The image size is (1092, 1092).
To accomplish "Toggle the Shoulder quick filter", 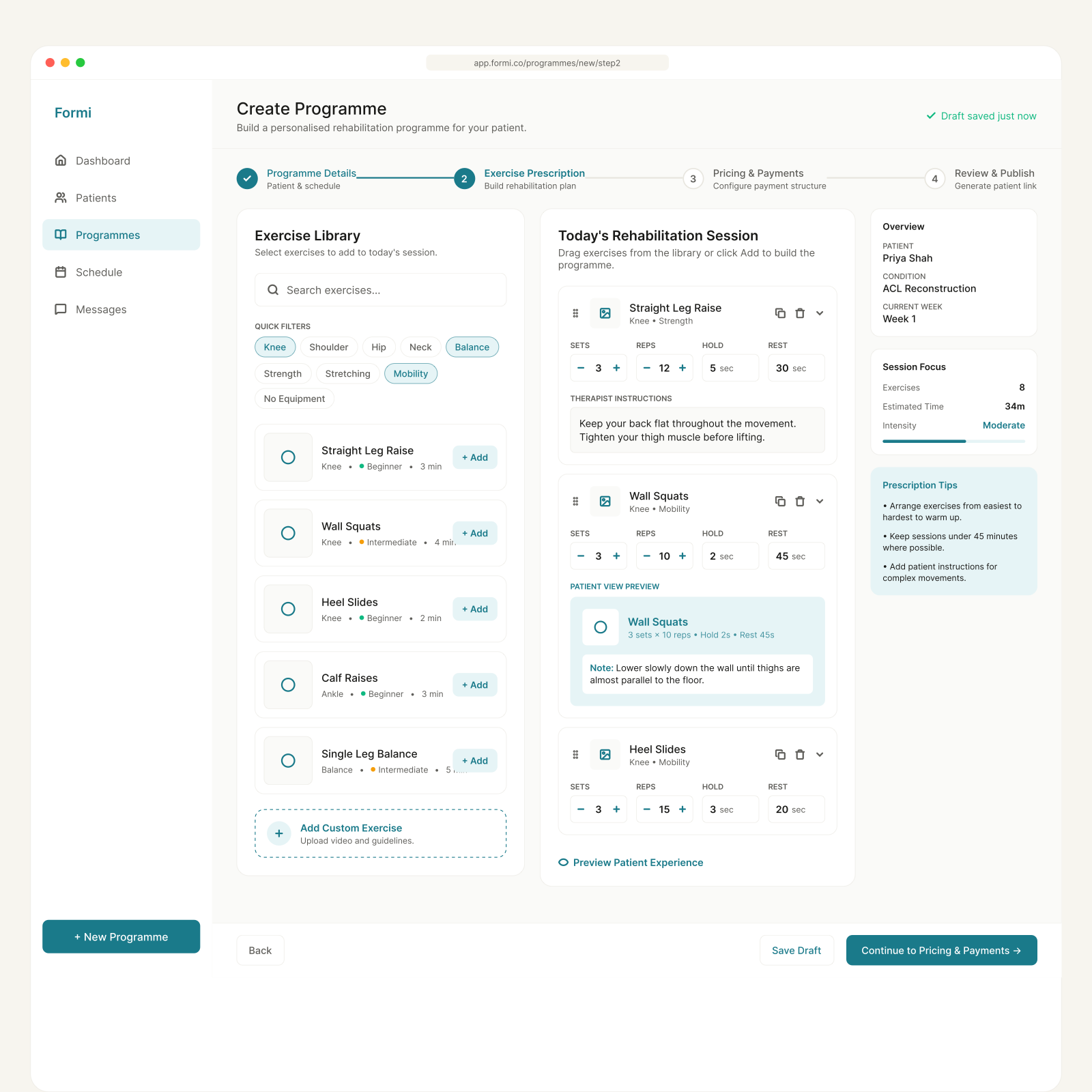I will pyautogui.click(x=329, y=347).
